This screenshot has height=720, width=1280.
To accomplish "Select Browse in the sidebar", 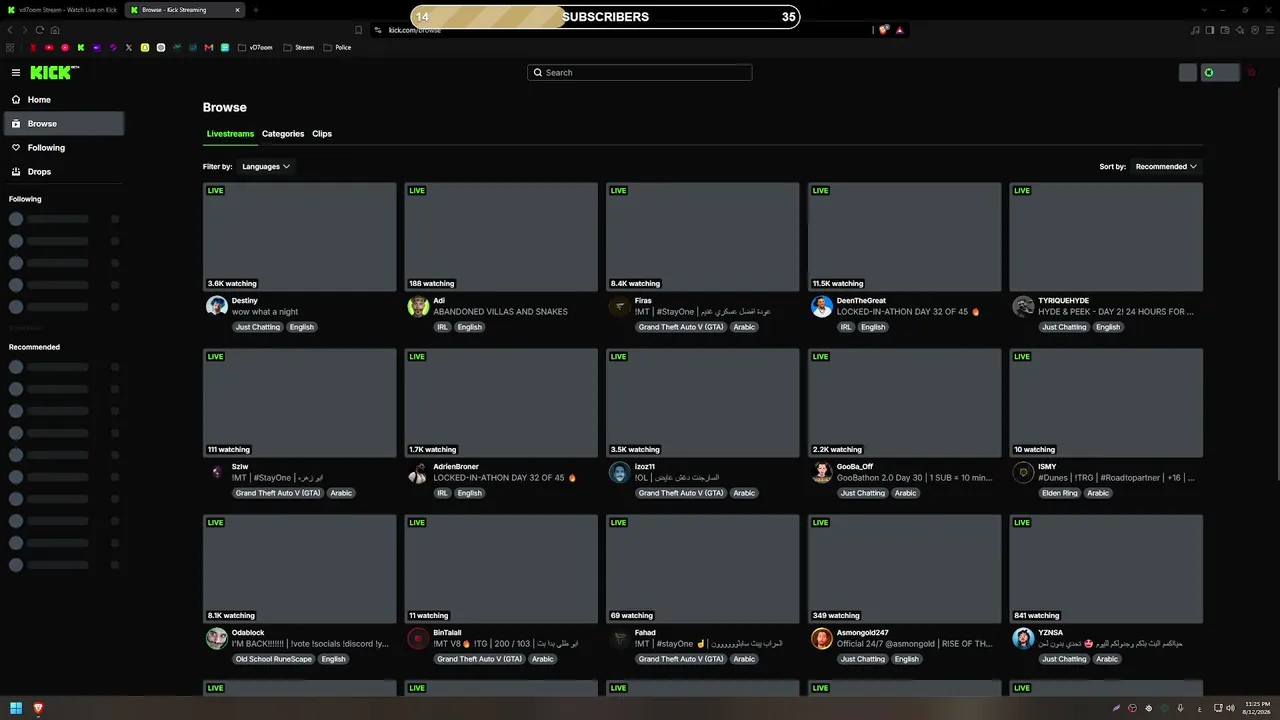I will tap(64, 124).
